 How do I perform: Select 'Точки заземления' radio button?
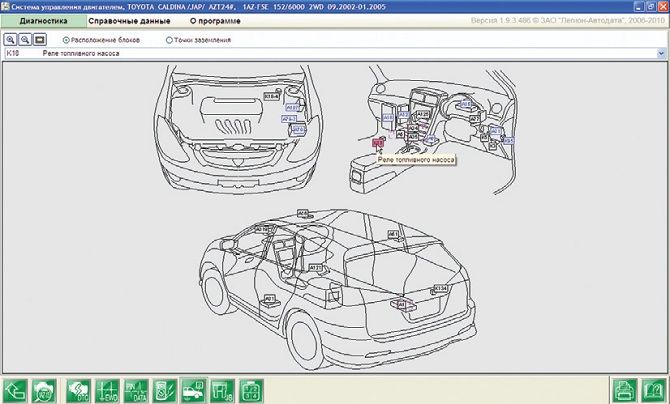(169, 40)
